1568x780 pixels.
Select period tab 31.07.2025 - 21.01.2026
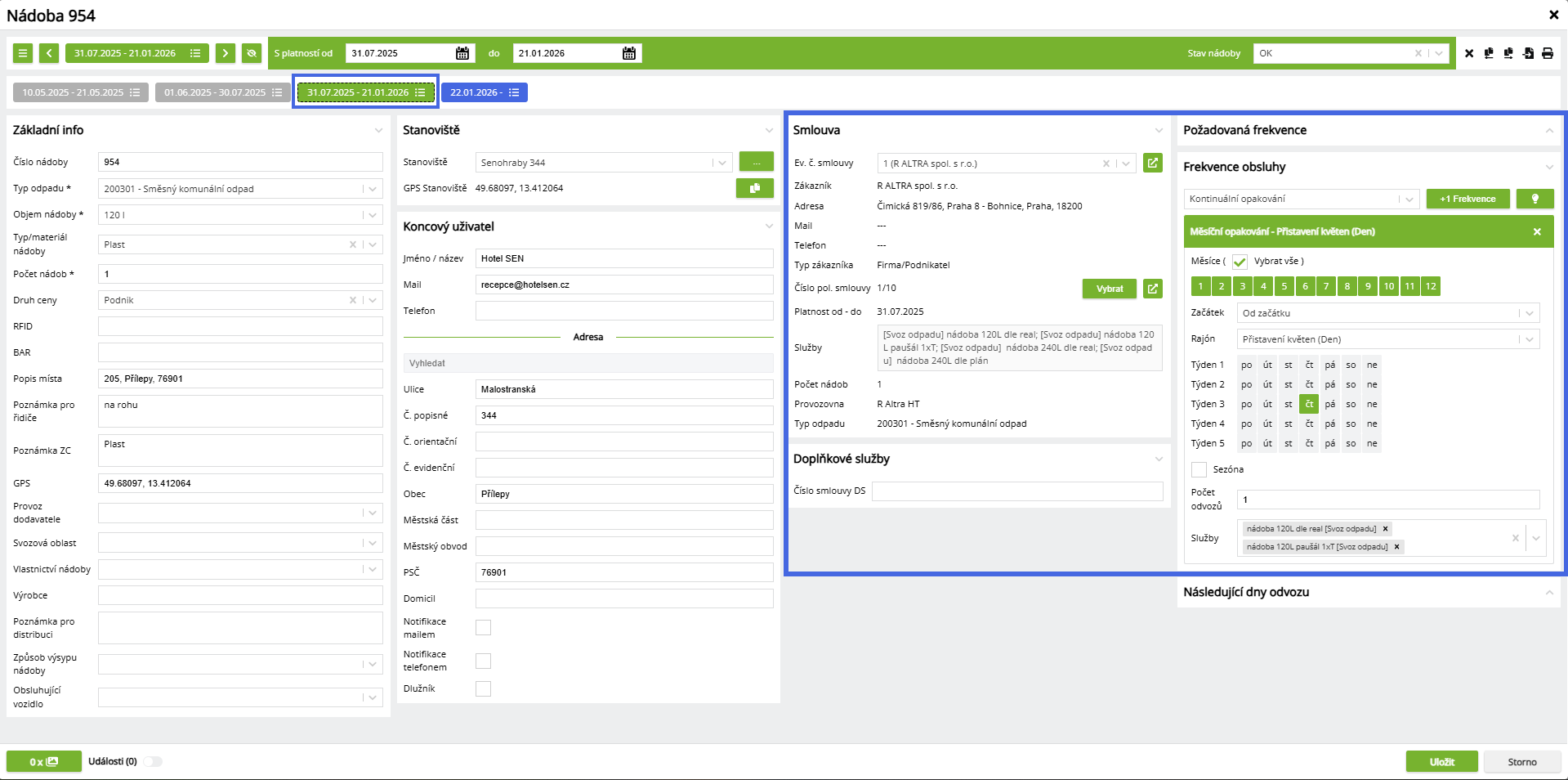click(366, 92)
